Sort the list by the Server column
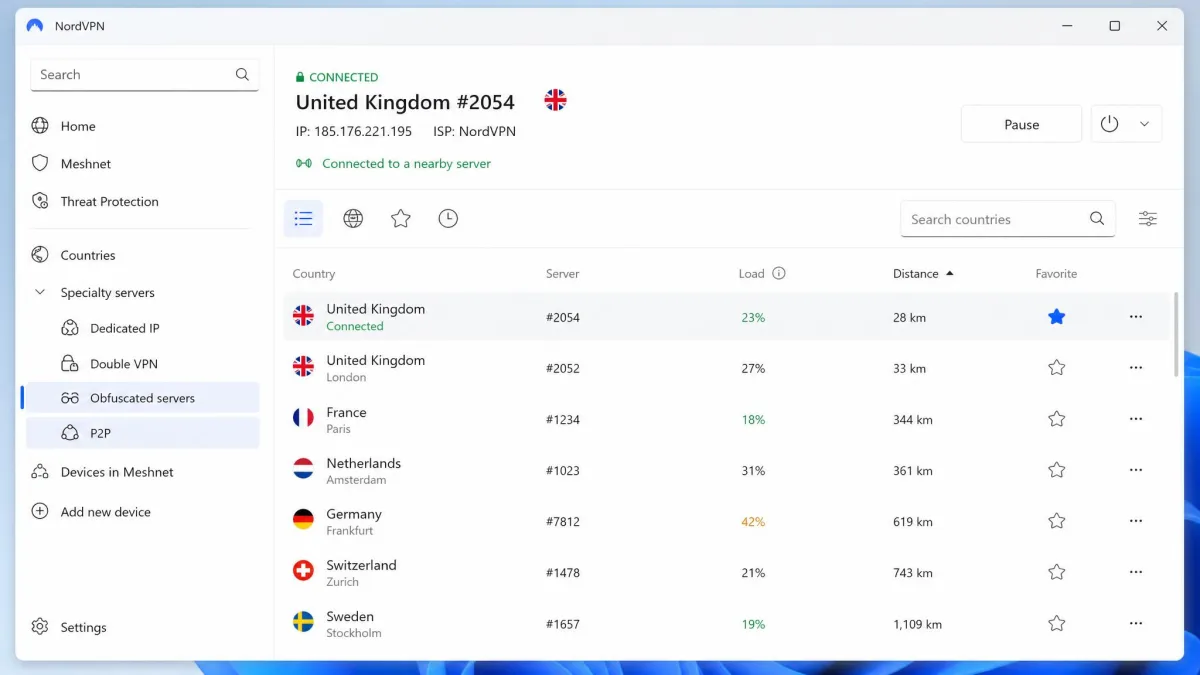Screen dimensions: 1200x675 562,274
